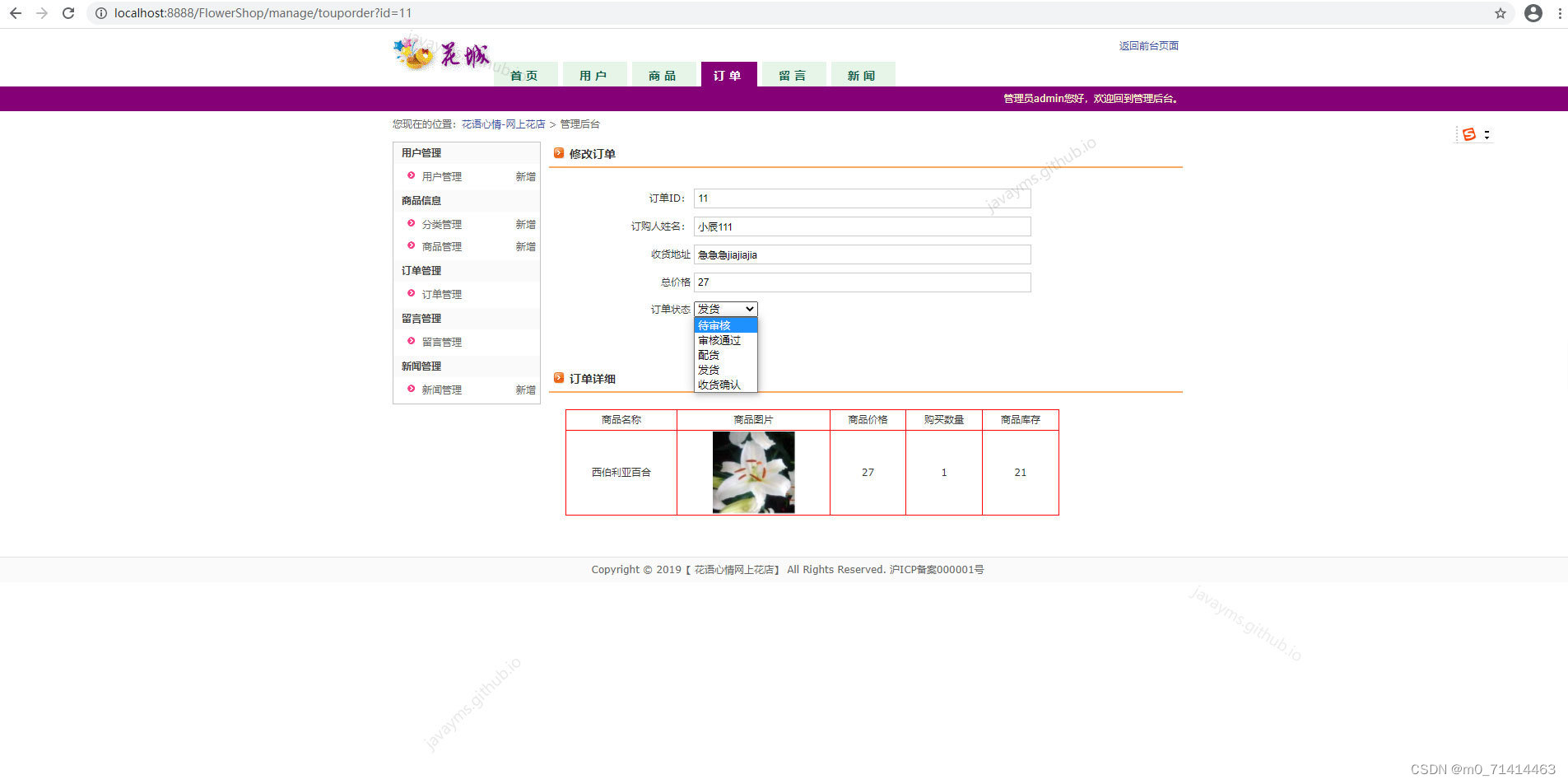Click the bullet icon beside 订单管理 link

tap(412, 293)
